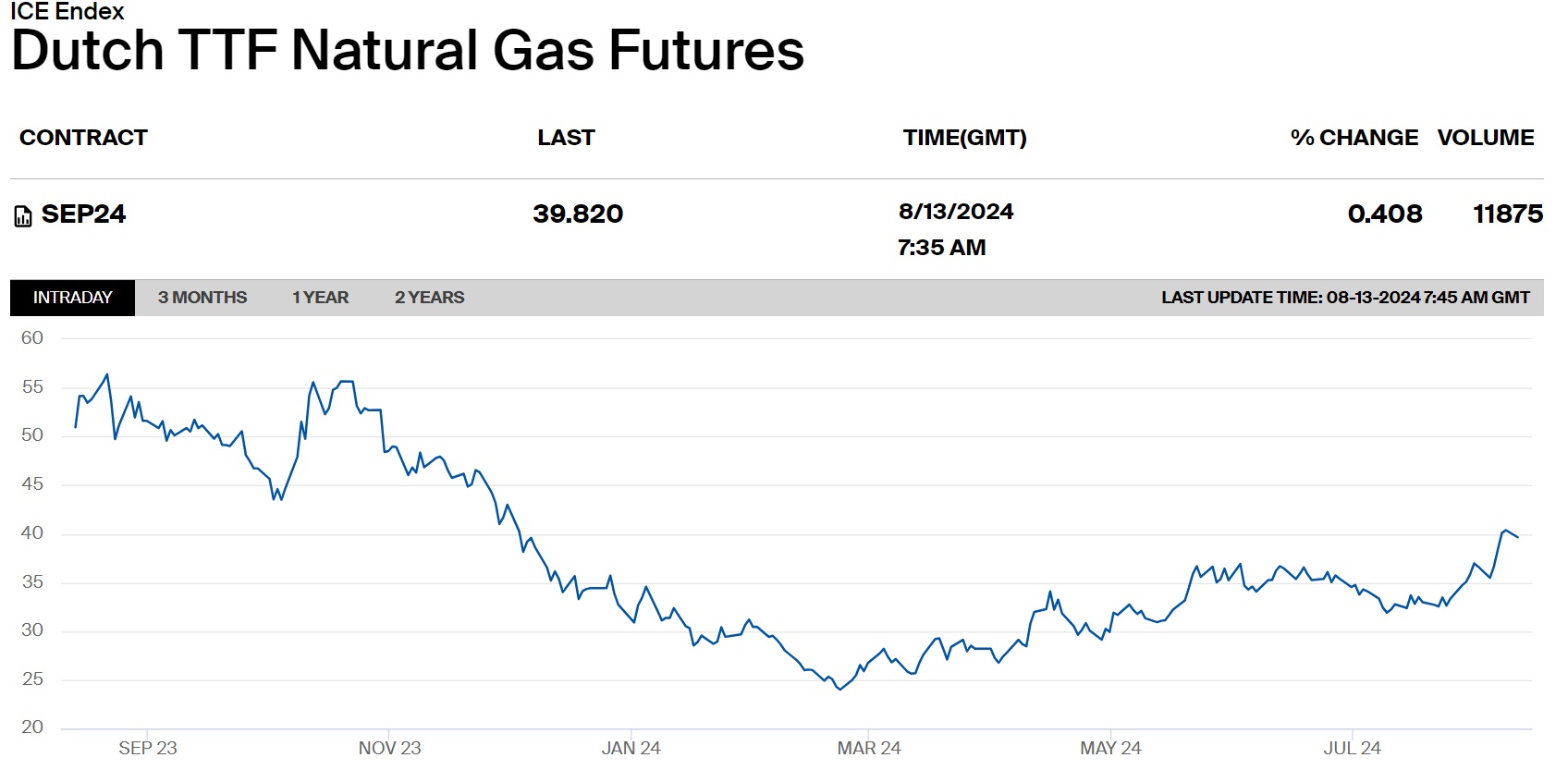Viewport: 1568px width, 770px height.
Task: Click the MAR 24 axis label
Action: click(868, 748)
